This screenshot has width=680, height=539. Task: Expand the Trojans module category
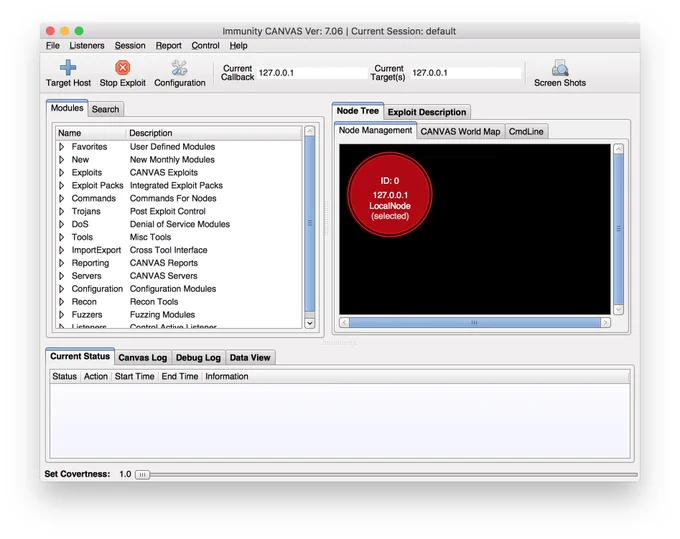coord(62,211)
